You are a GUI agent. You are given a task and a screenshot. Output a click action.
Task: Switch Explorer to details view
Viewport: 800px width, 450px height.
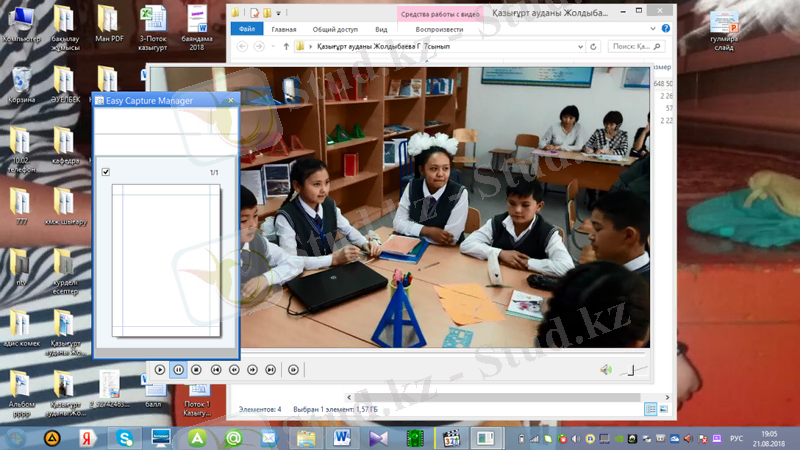point(650,409)
